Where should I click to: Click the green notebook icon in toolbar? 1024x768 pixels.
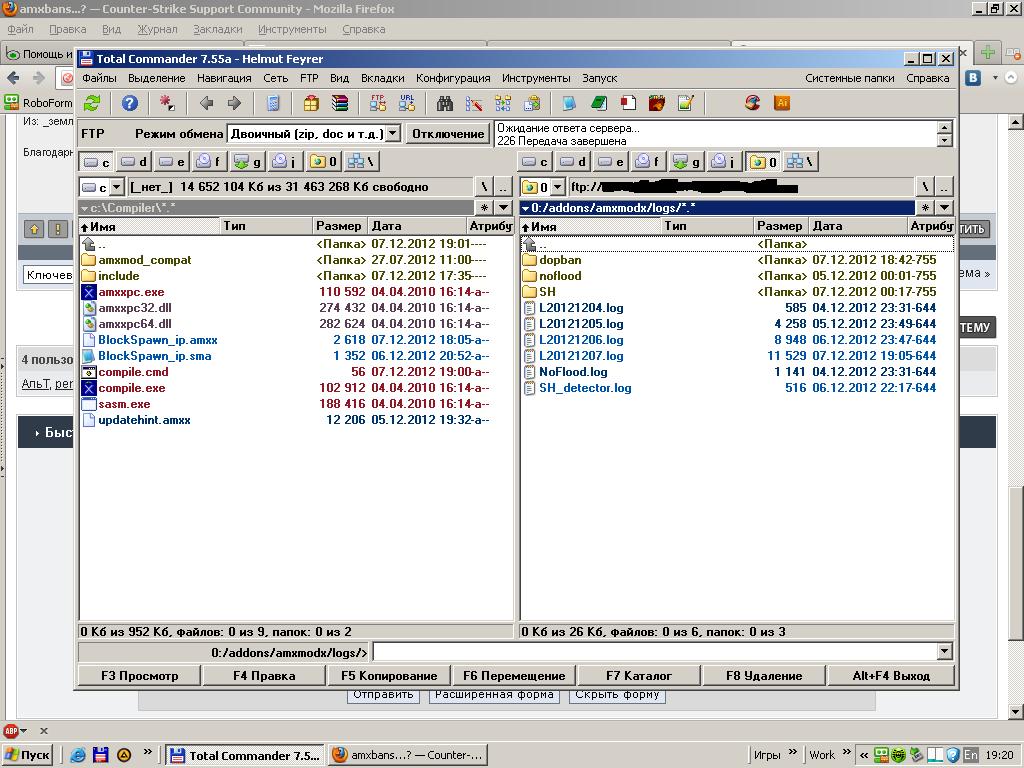click(x=599, y=103)
